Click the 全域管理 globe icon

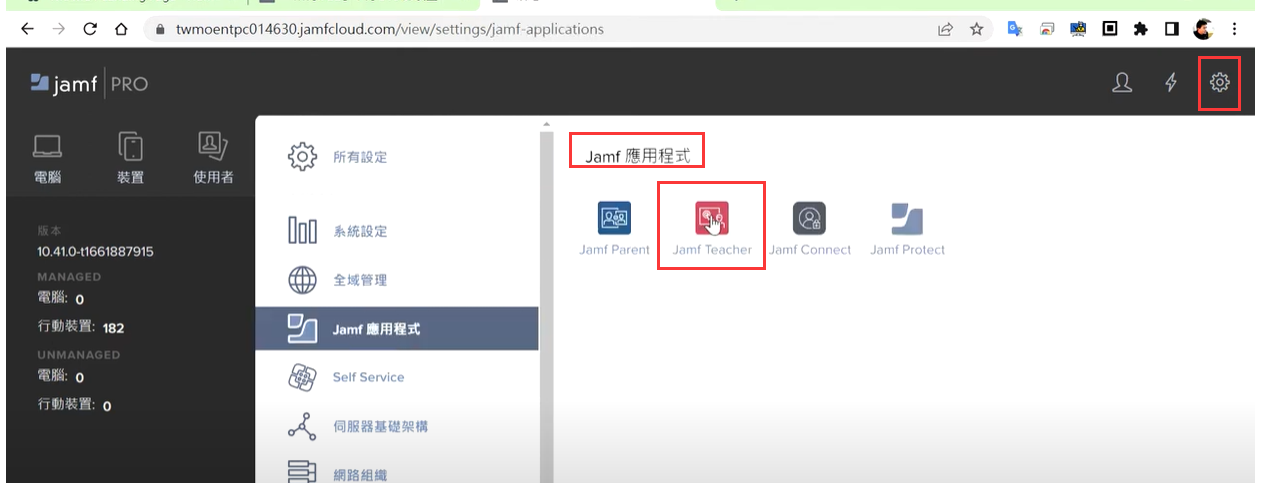click(302, 280)
